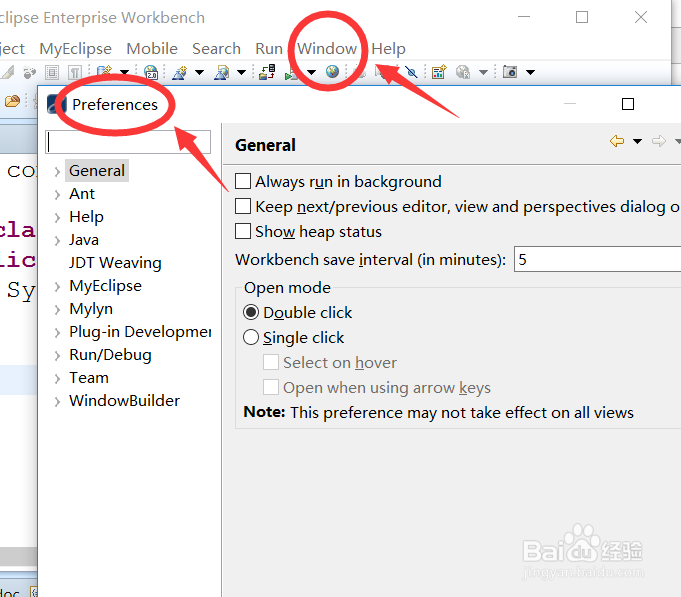Expand the General tree node arrow
This screenshot has height=597, width=681.
point(57,172)
